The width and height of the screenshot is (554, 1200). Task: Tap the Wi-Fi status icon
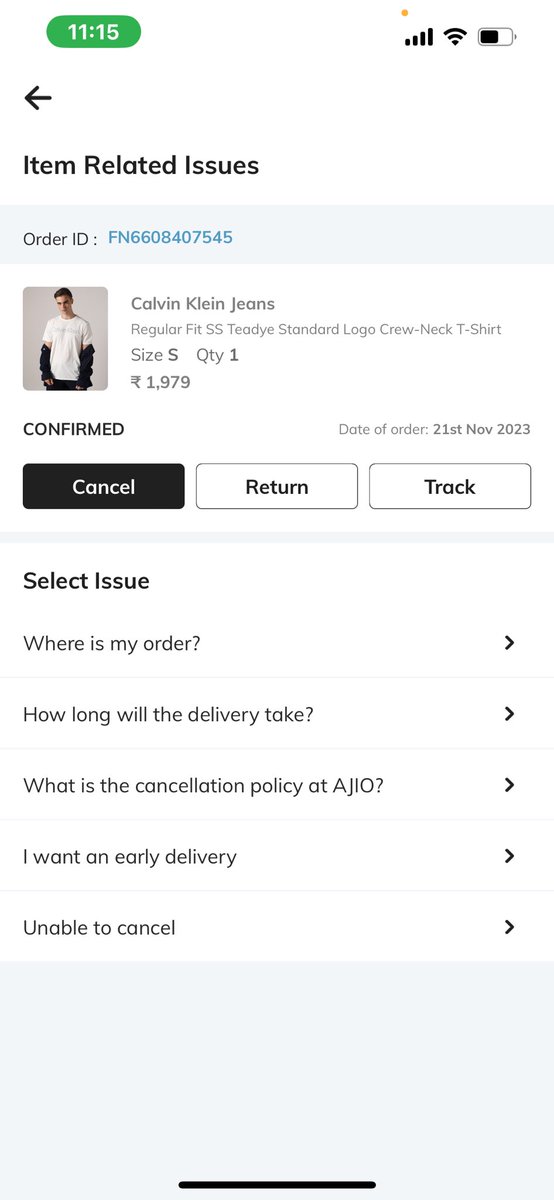point(456,37)
